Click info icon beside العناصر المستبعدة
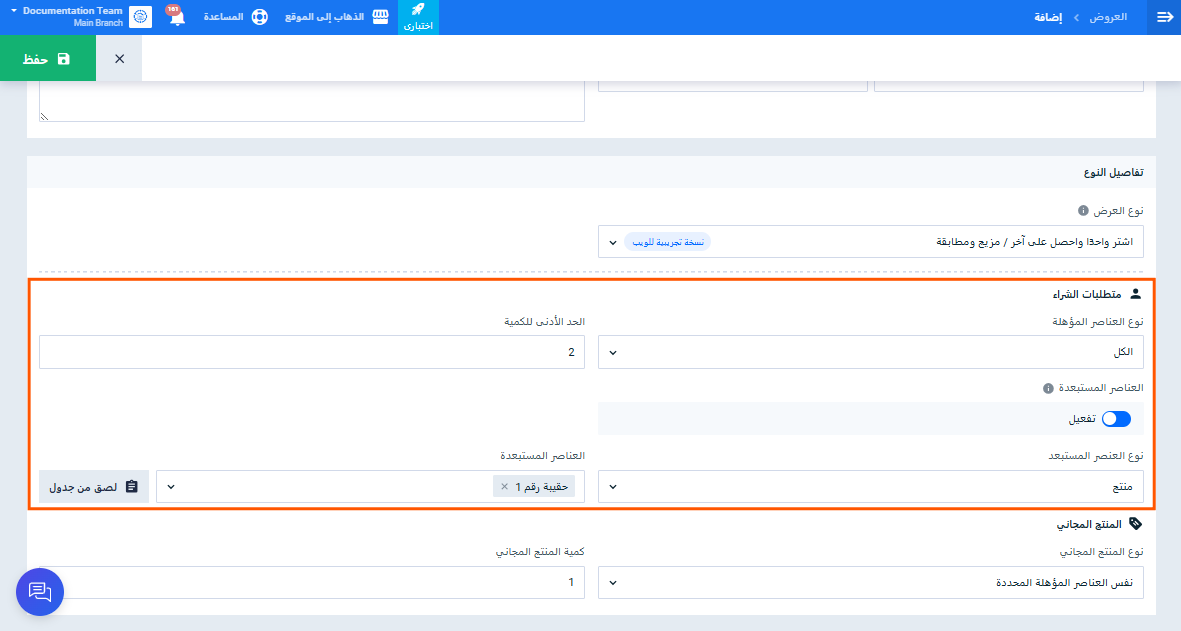 pos(1048,389)
